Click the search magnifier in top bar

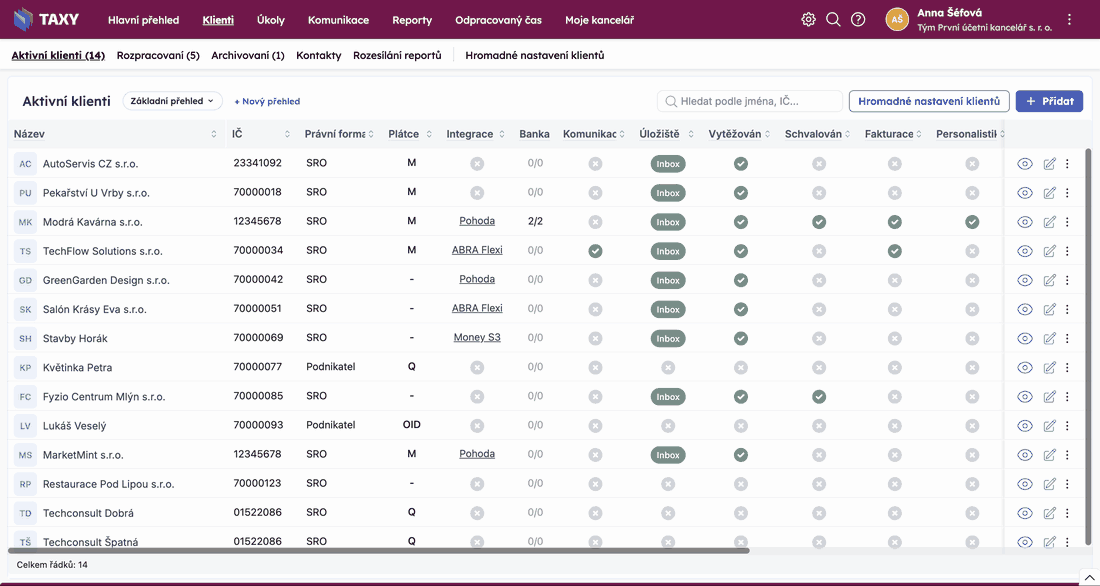833,20
